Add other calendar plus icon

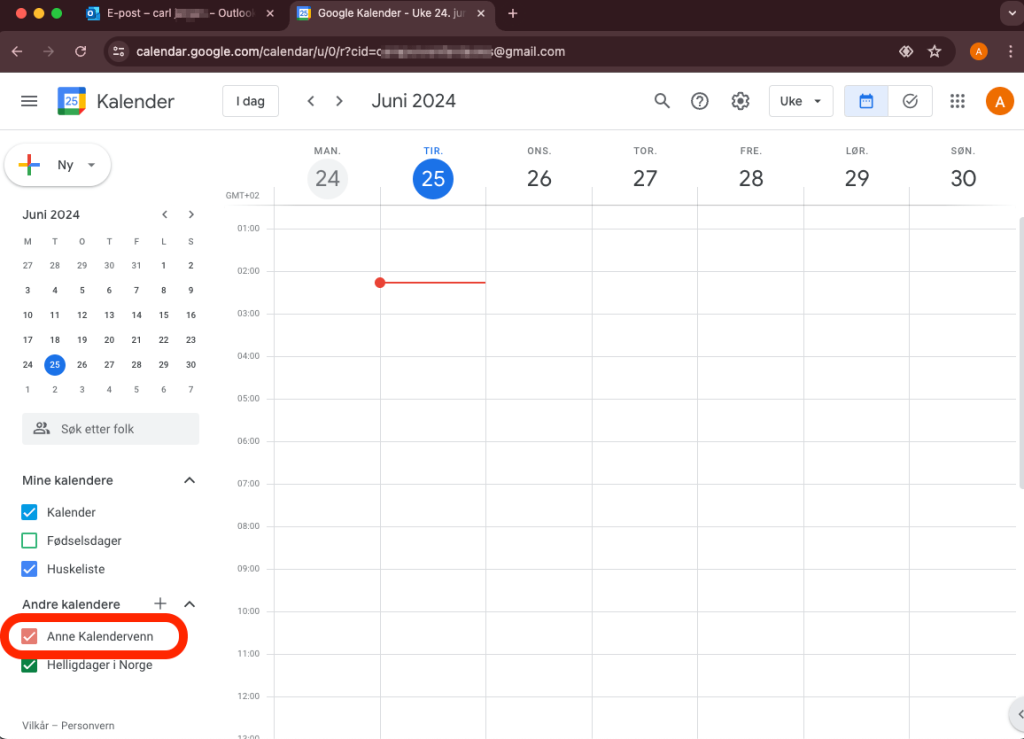click(160, 604)
